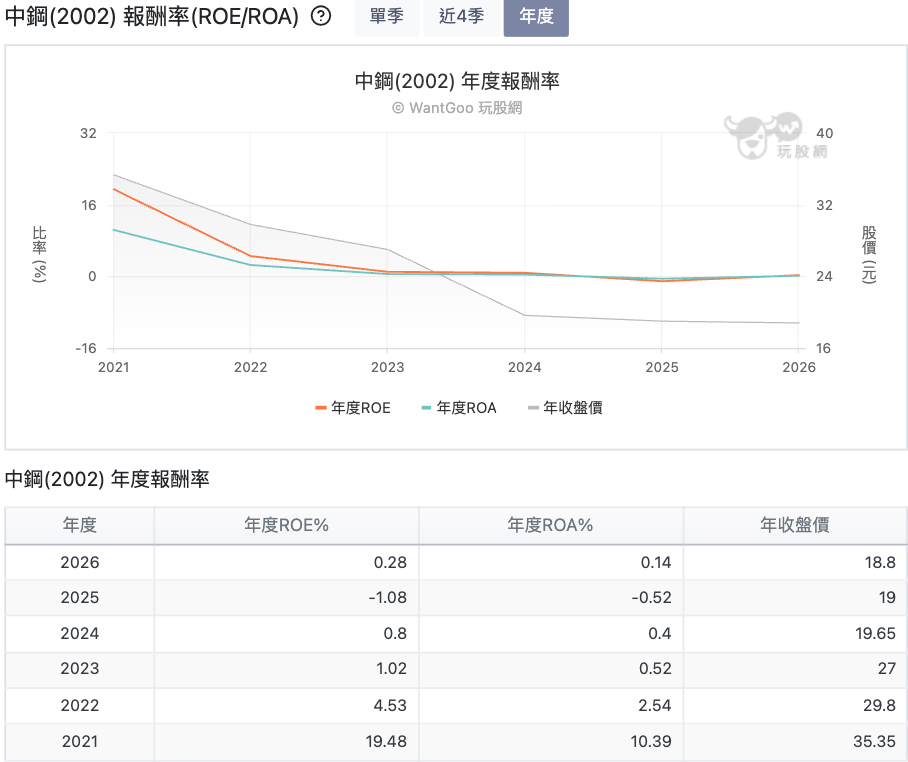Image resolution: width=908 pixels, height=762 pixels.
Task: Click the WantGoo 玩股網 credit link
Action: pyautogui.click(x=457, y=108)
